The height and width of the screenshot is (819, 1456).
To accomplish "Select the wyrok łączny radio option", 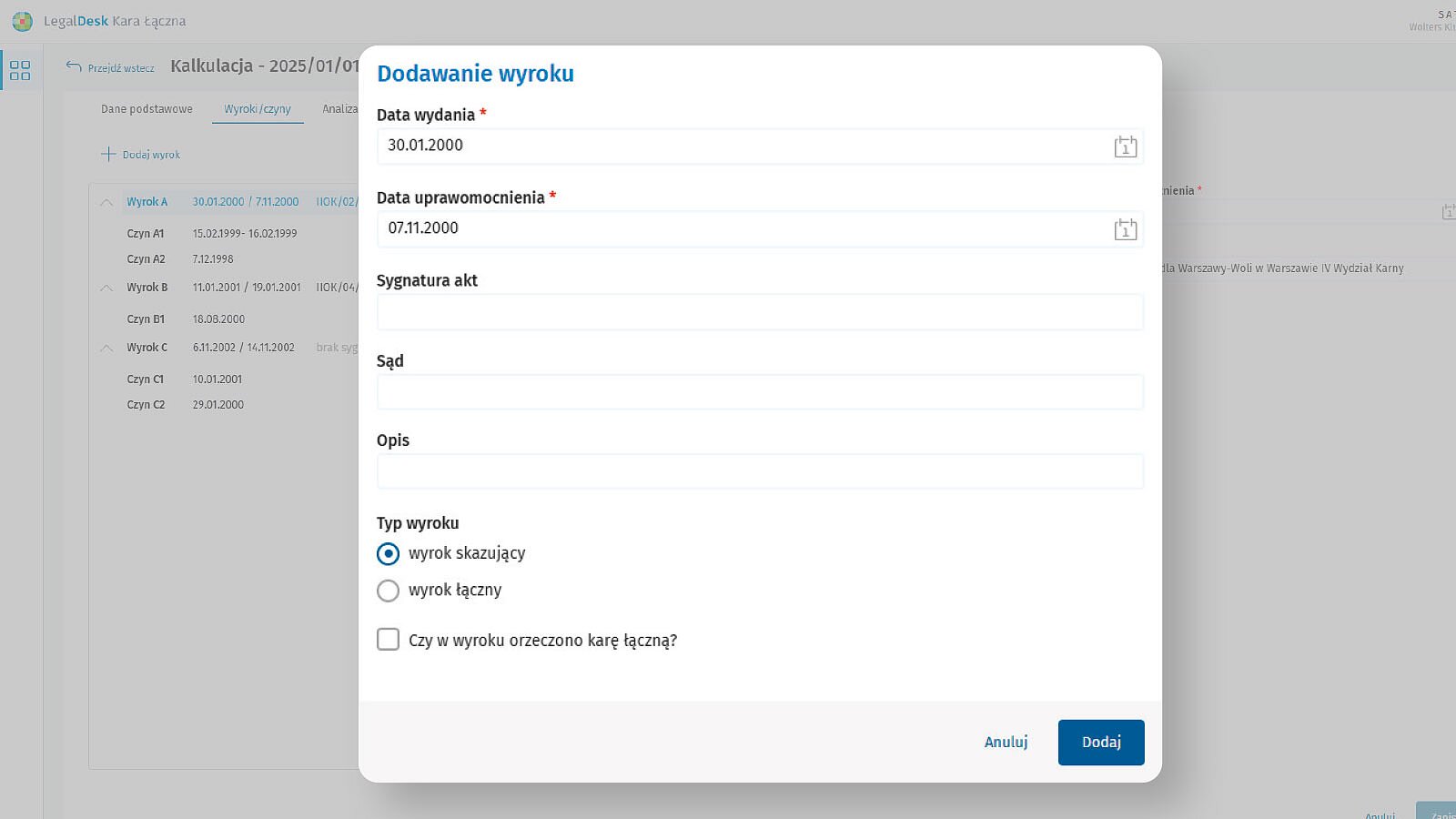I will [388, 591].
